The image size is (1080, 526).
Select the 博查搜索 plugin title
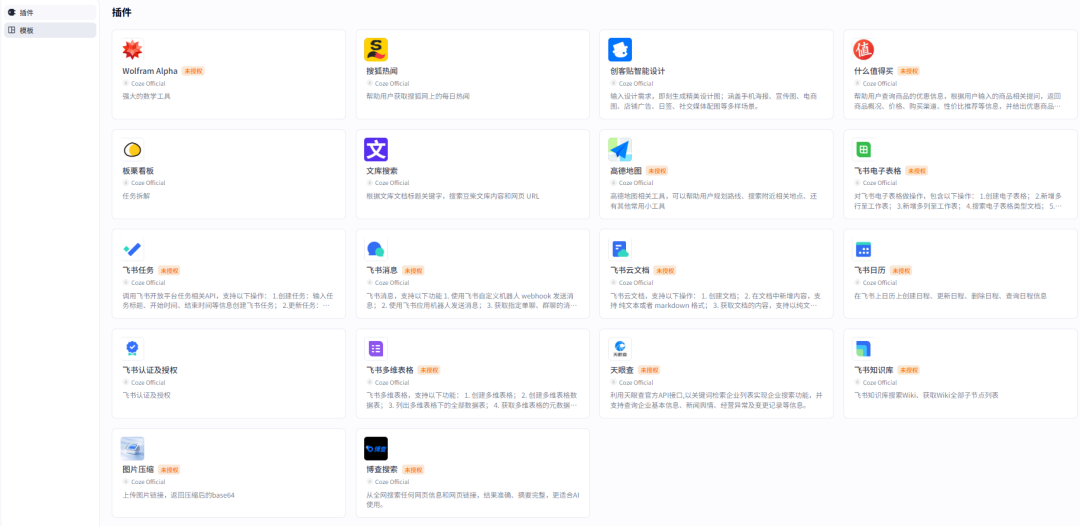point(382,470)
